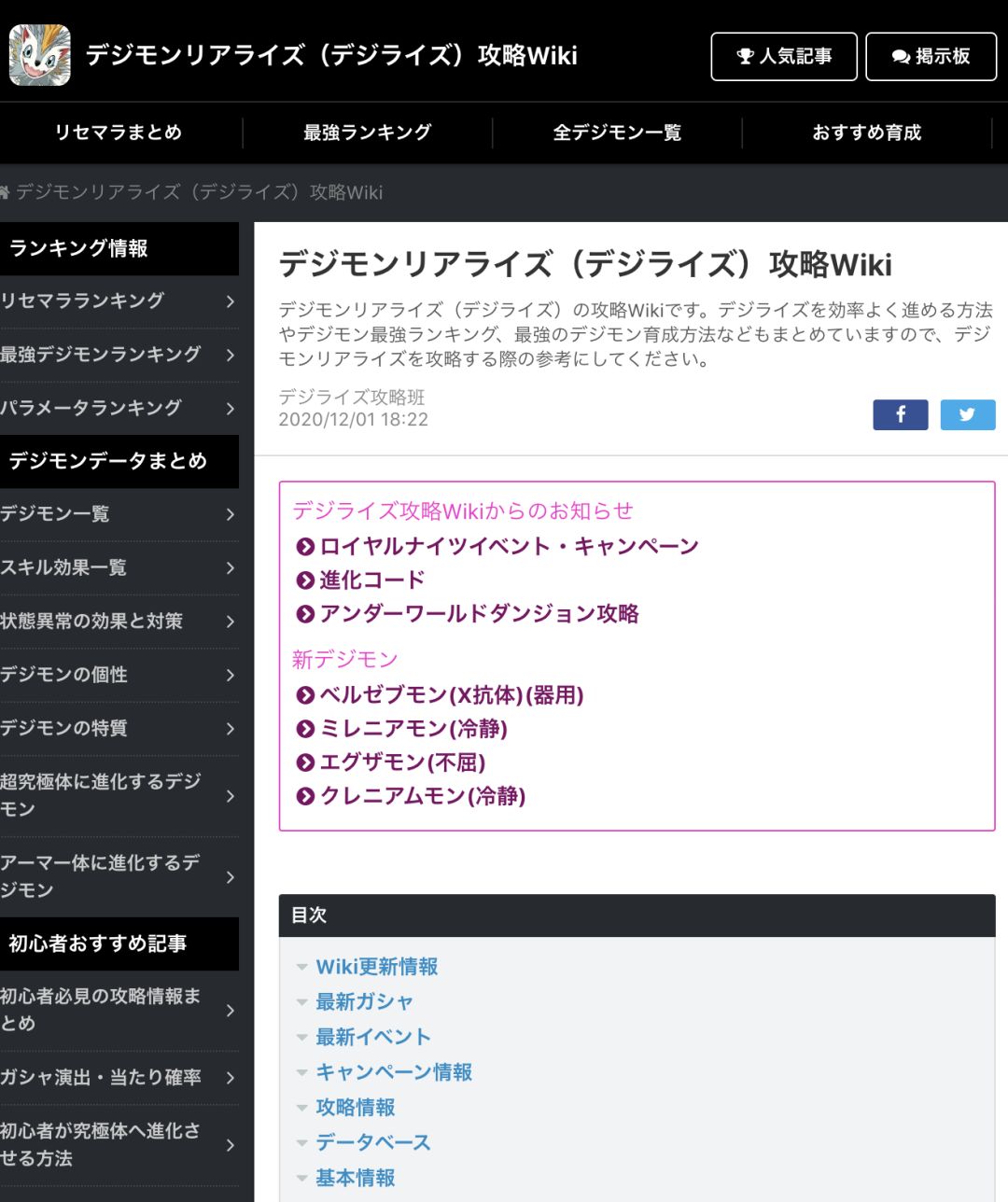
Task: Jump to データベース in table of contents
Action: pyautogui.click(x=373, y=1142)
